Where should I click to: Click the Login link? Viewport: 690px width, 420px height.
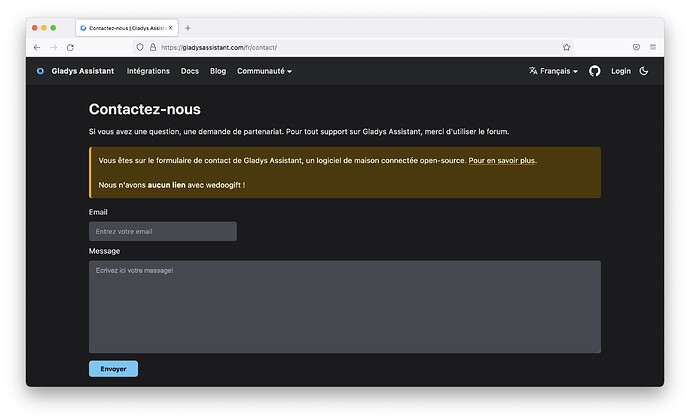click(620, 71)
